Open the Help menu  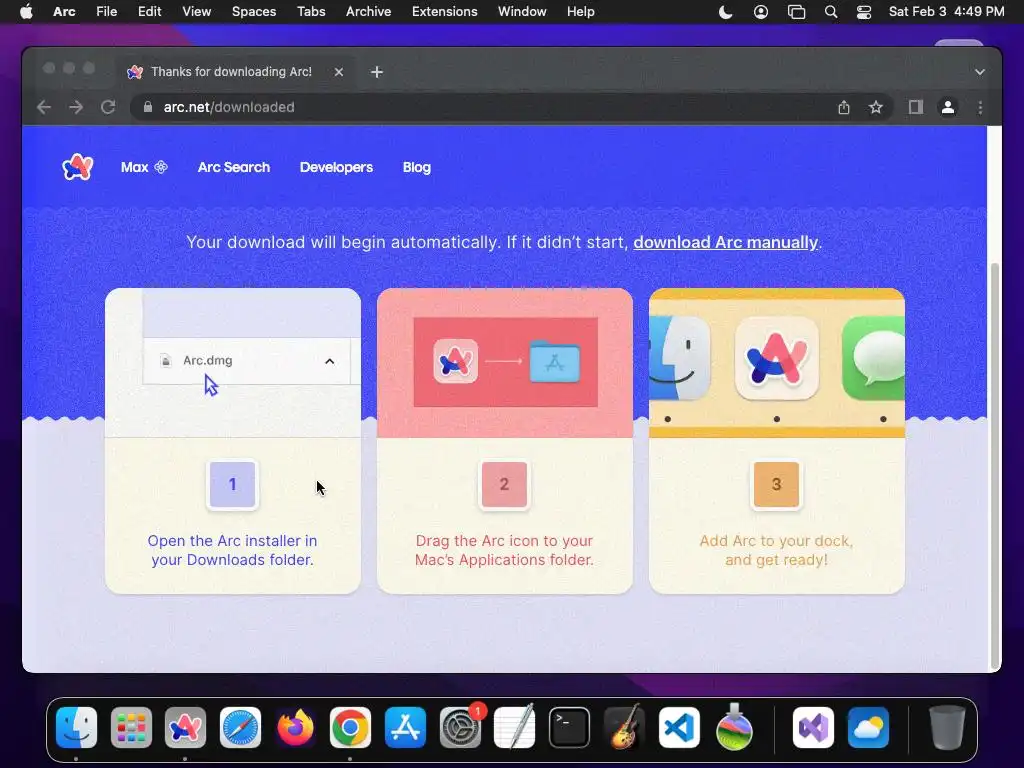coord(581,12)
